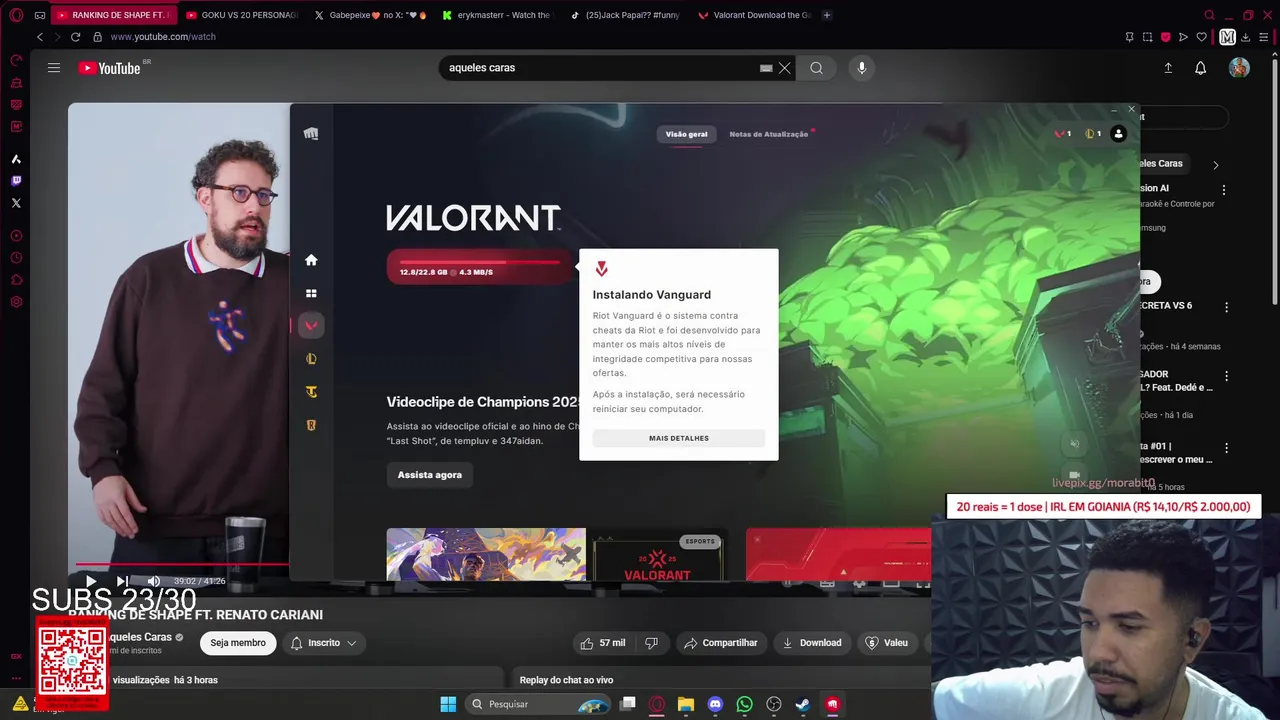Click Compartilhar share button
This screenshot has width=1280, height=720.
pos(720,643)
